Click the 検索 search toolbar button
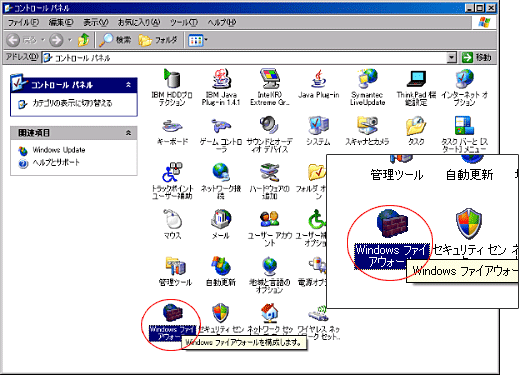Viewport: 530px width, 375px height. click(115, 40)
